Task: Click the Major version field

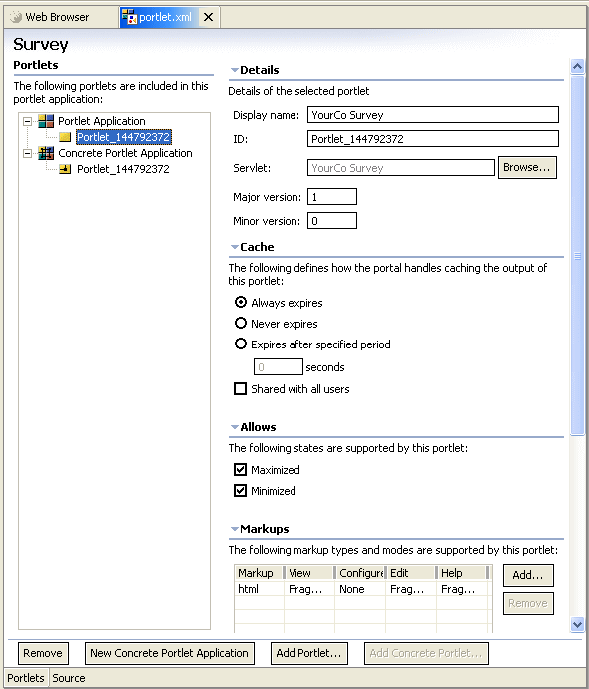Action: click(x=331, y=197)
